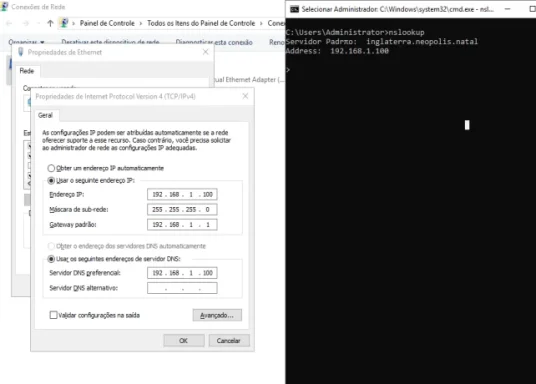The image size is (536, 384).
Task: Open the Organizar dropdown menu
Action: click(26, 42)
